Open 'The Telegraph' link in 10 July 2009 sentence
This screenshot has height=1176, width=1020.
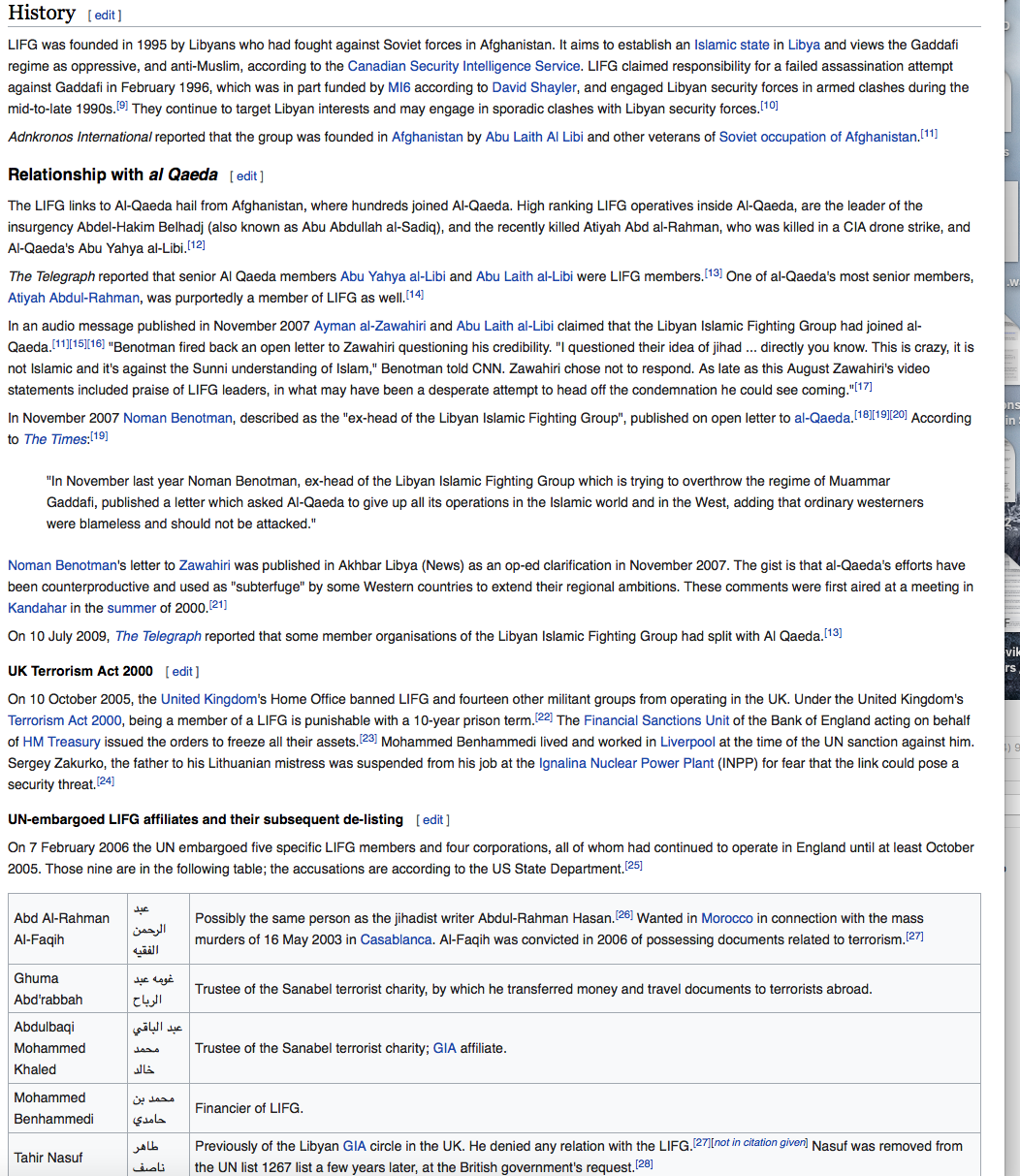(158, 636)
